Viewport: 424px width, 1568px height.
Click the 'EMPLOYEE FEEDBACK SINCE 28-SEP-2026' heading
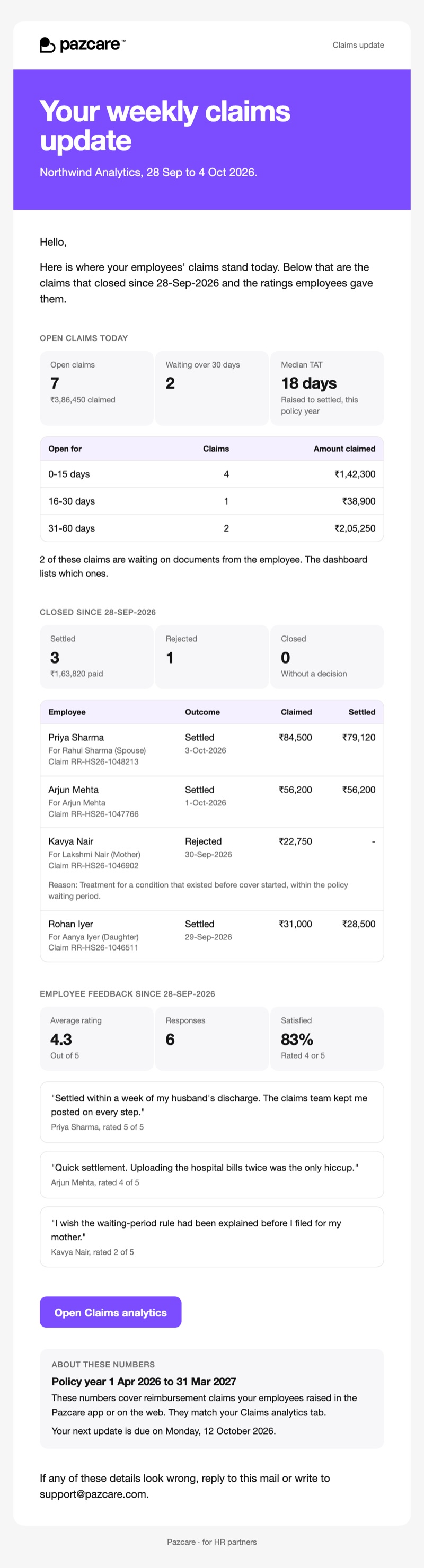127,994
